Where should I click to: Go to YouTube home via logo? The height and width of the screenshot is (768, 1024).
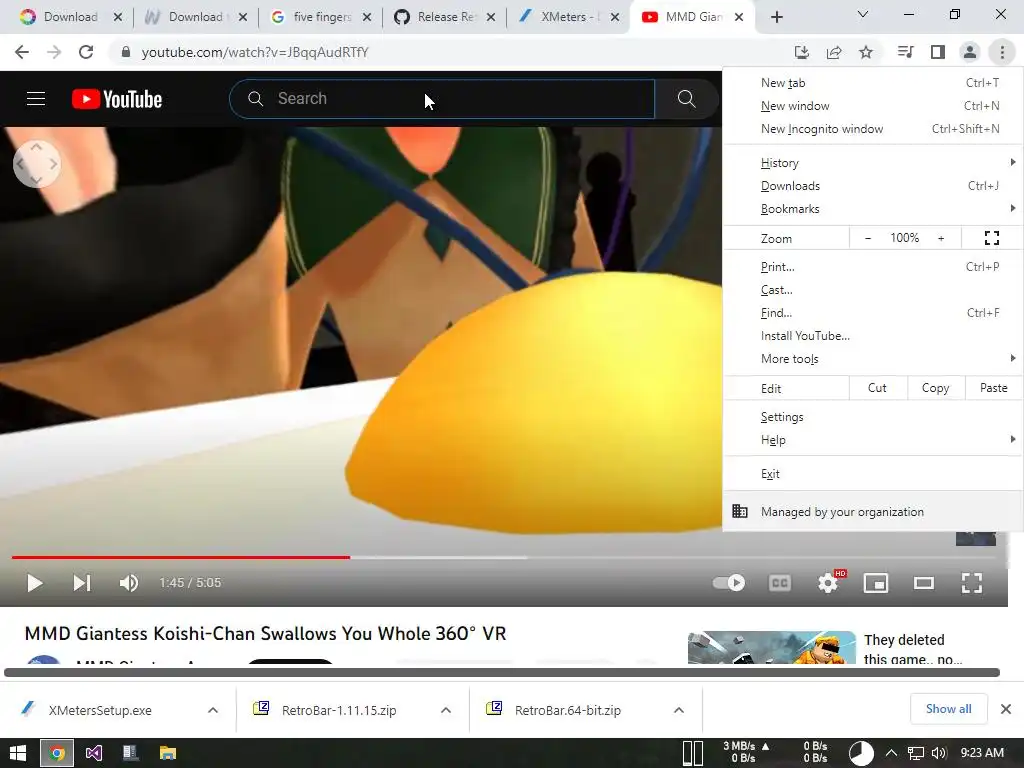point(117,99)
